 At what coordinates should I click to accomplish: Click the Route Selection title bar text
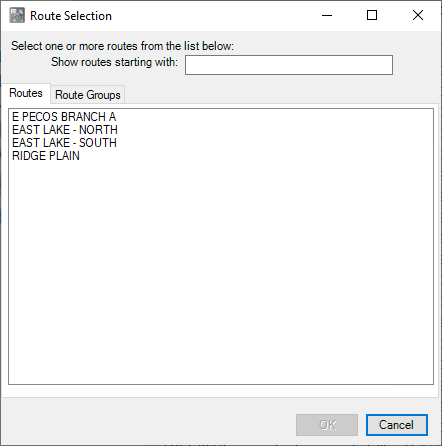[x=71, y=16]
